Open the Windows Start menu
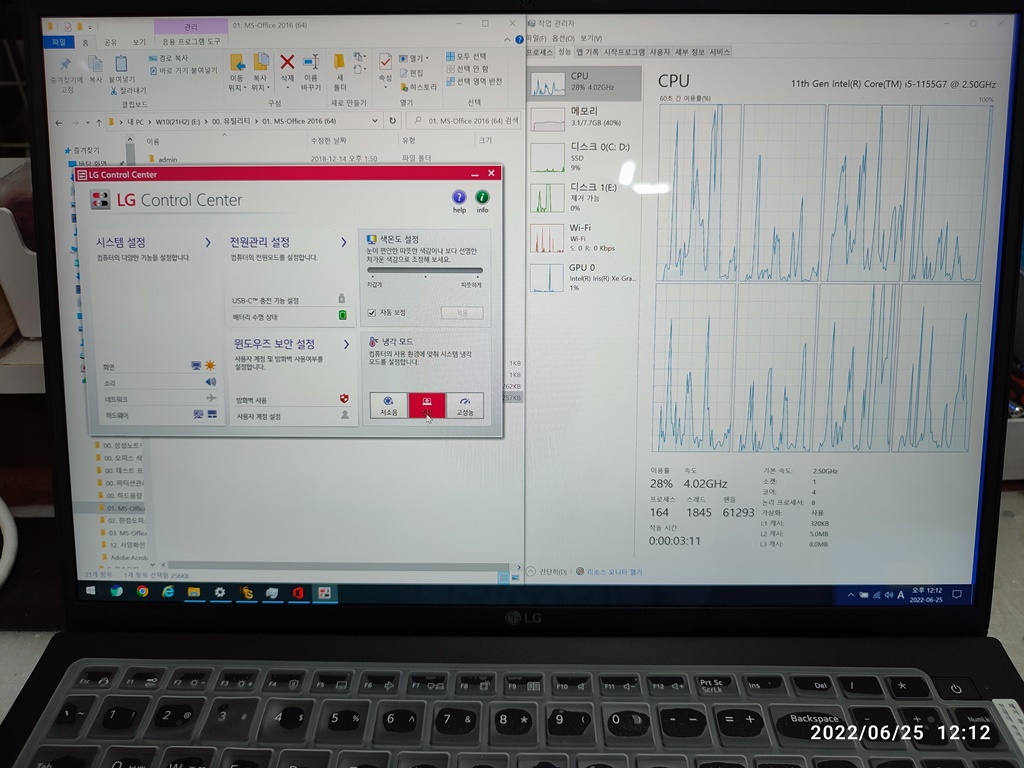Screen dimensions: 1024x768 click(90, 591)
